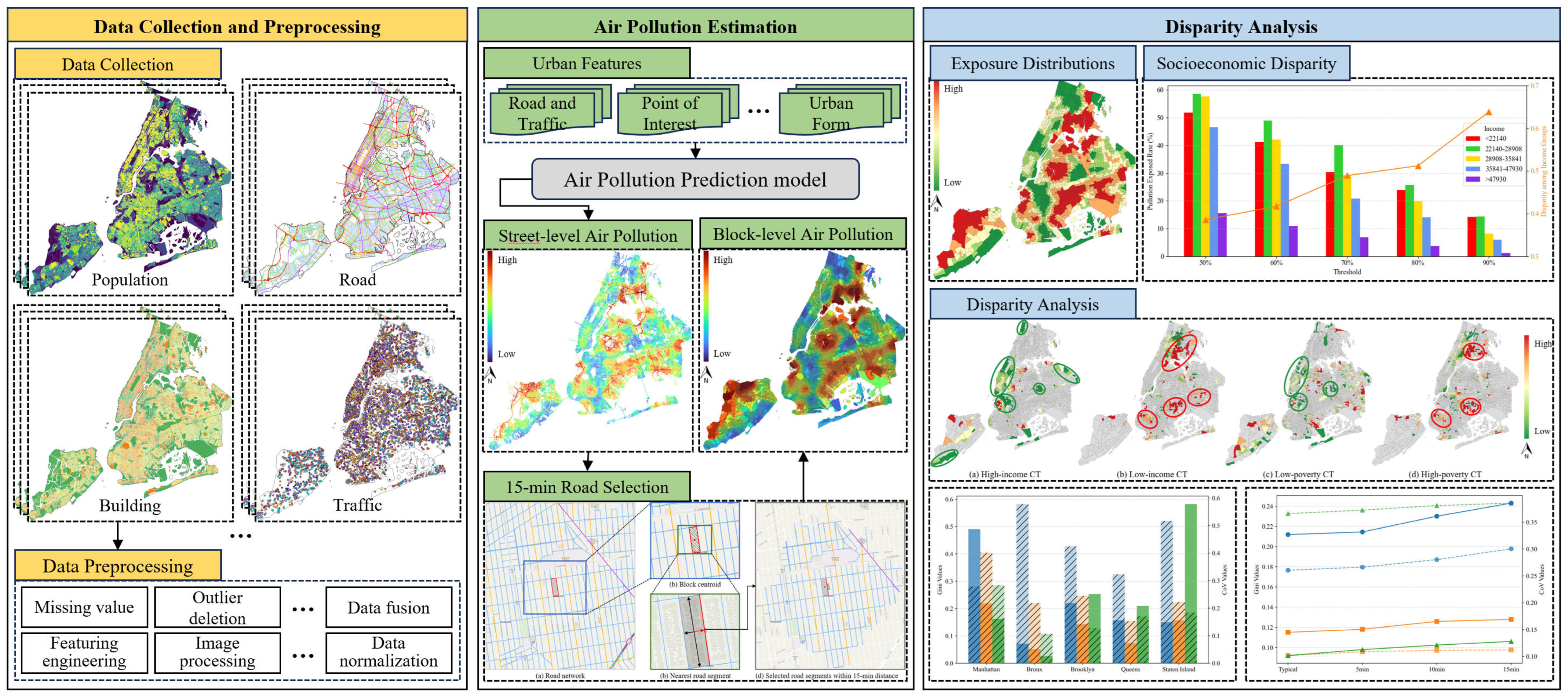Click the Air Pollution Prediction model box
Image resolution: width=1568 pixels, height=699 pixels.
[x=695, y=180]
